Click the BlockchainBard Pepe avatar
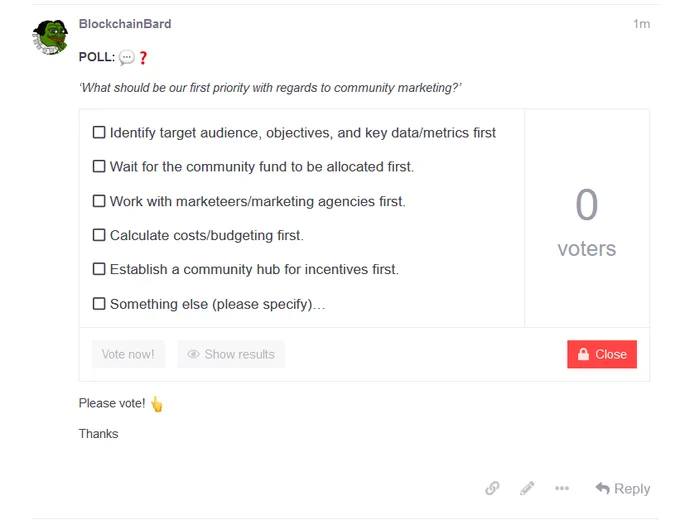This screenshot has height=520, width=680. 50,37
